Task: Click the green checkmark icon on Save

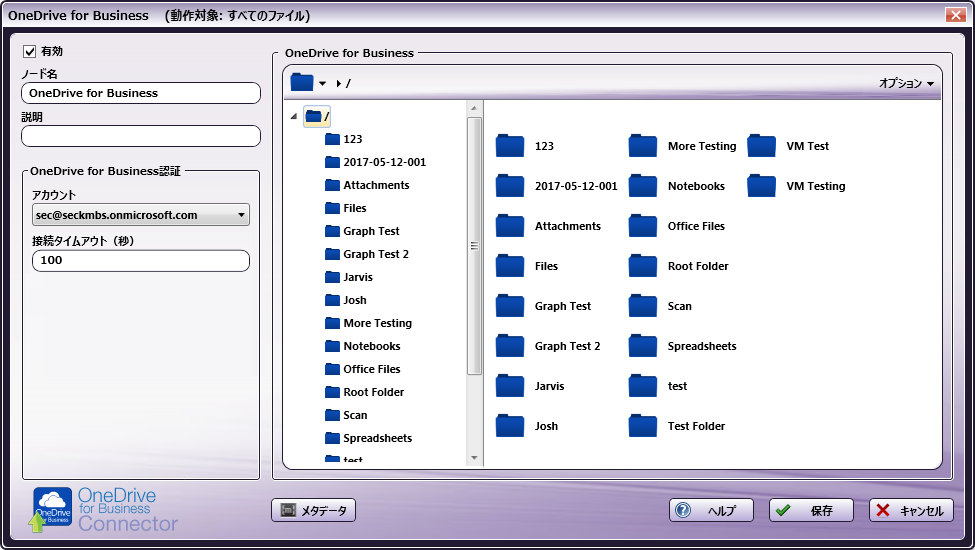Action: pos(783,510)
